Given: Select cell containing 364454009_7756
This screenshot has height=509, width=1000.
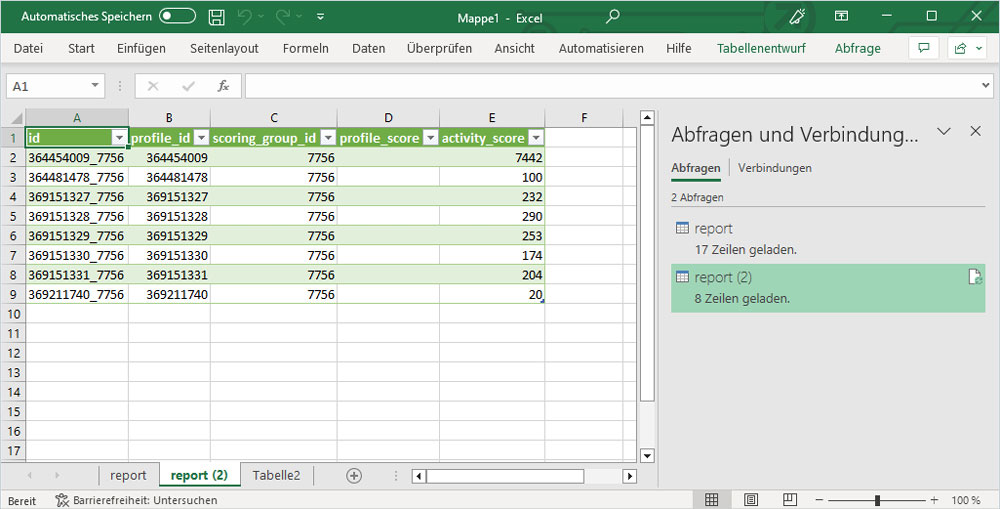Looking at the screenshot, I should click(x=77, y=158).
